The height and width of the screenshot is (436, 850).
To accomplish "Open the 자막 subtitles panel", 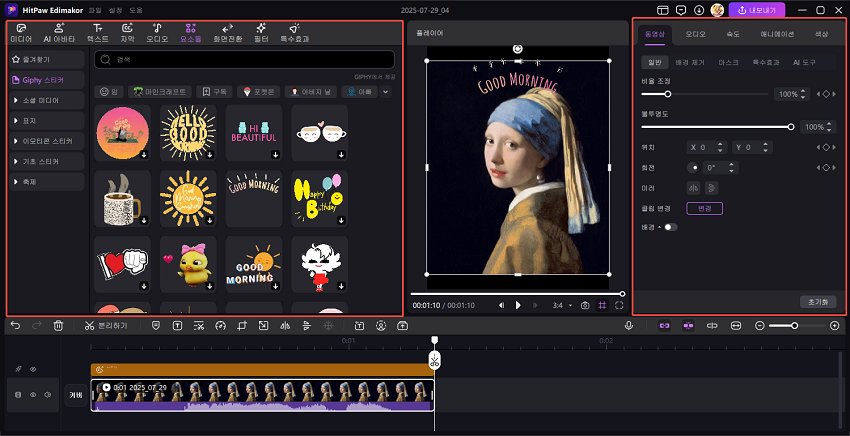I will click(127, 33).
